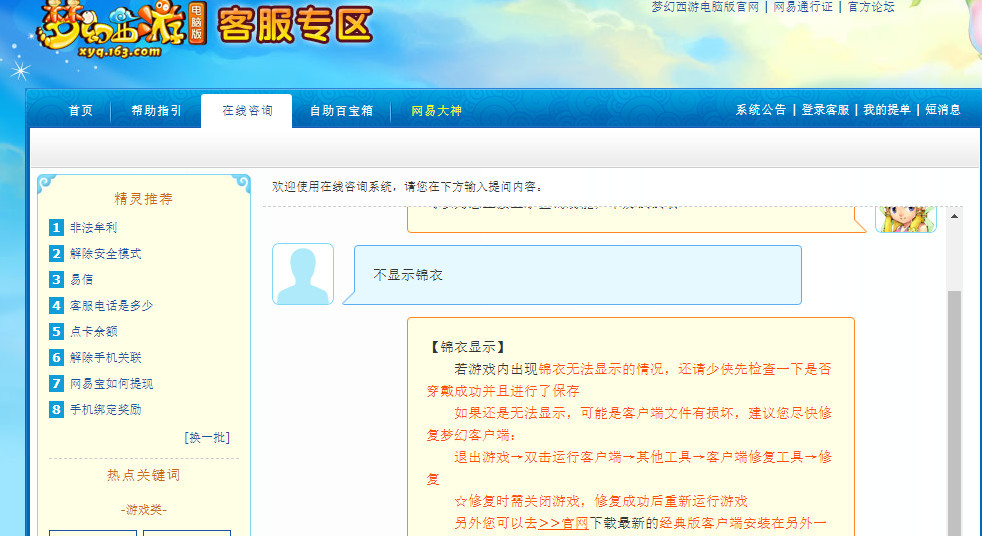Open 我的提单 link
This screenshot has height=536, width=982.
click(x=886, y=110)
